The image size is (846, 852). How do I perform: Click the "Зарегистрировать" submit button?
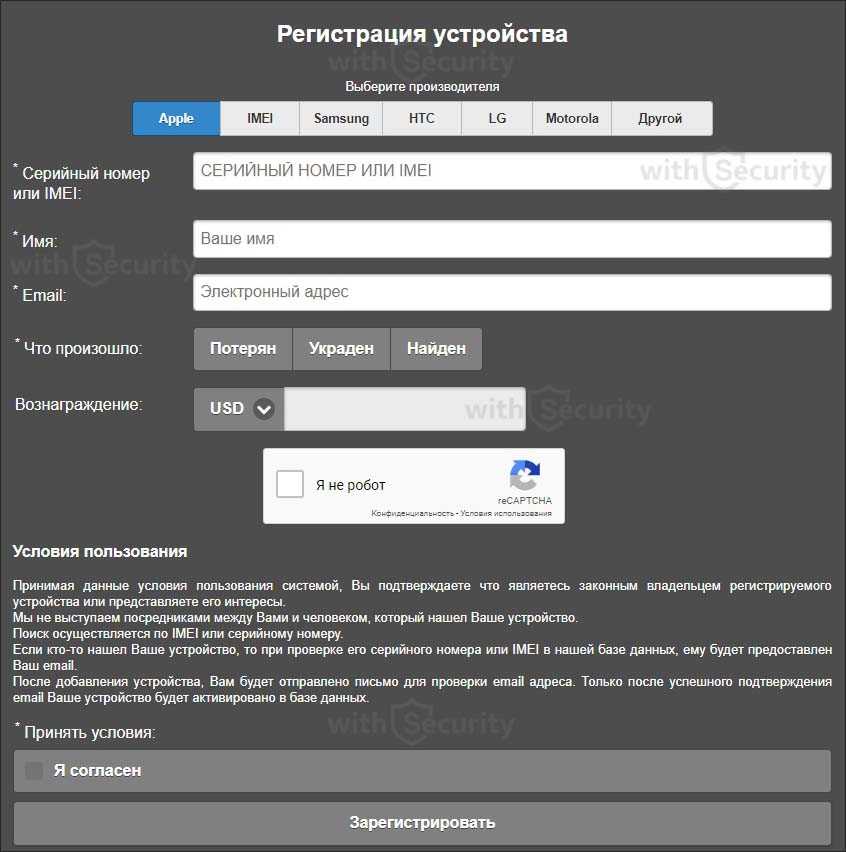[422, 823]
